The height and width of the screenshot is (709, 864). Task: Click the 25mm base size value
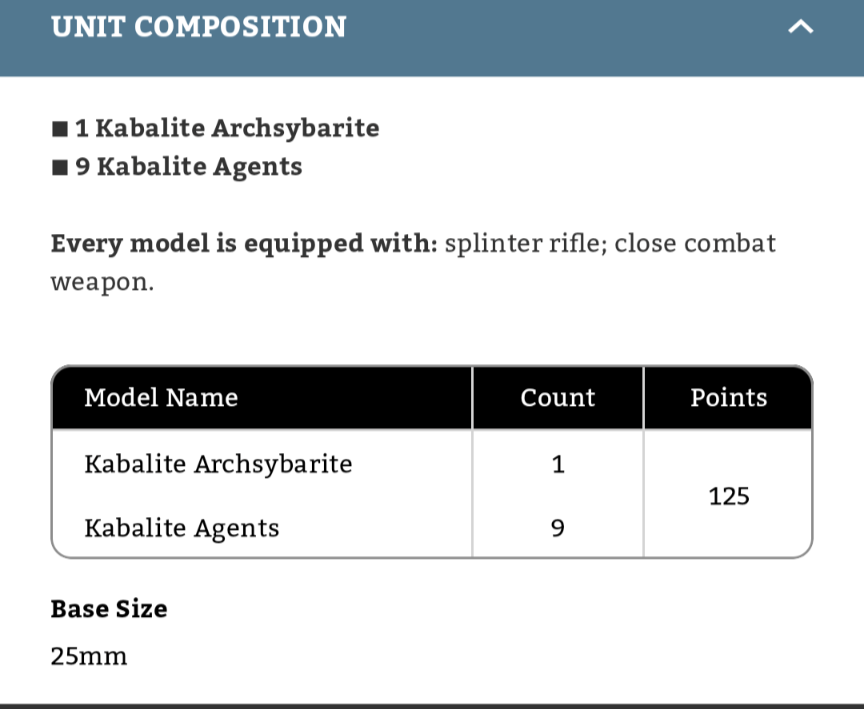pos(89,657)
